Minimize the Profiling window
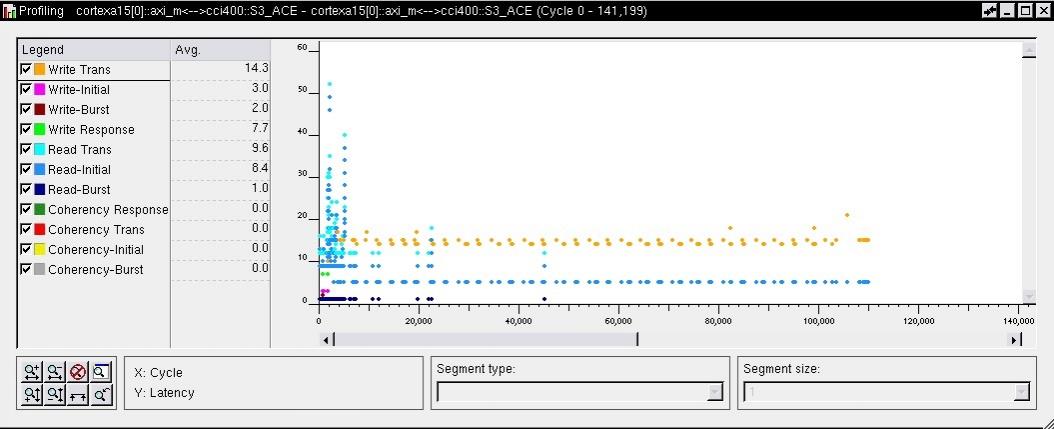 pyautogui.click(x=1006, y=11)
